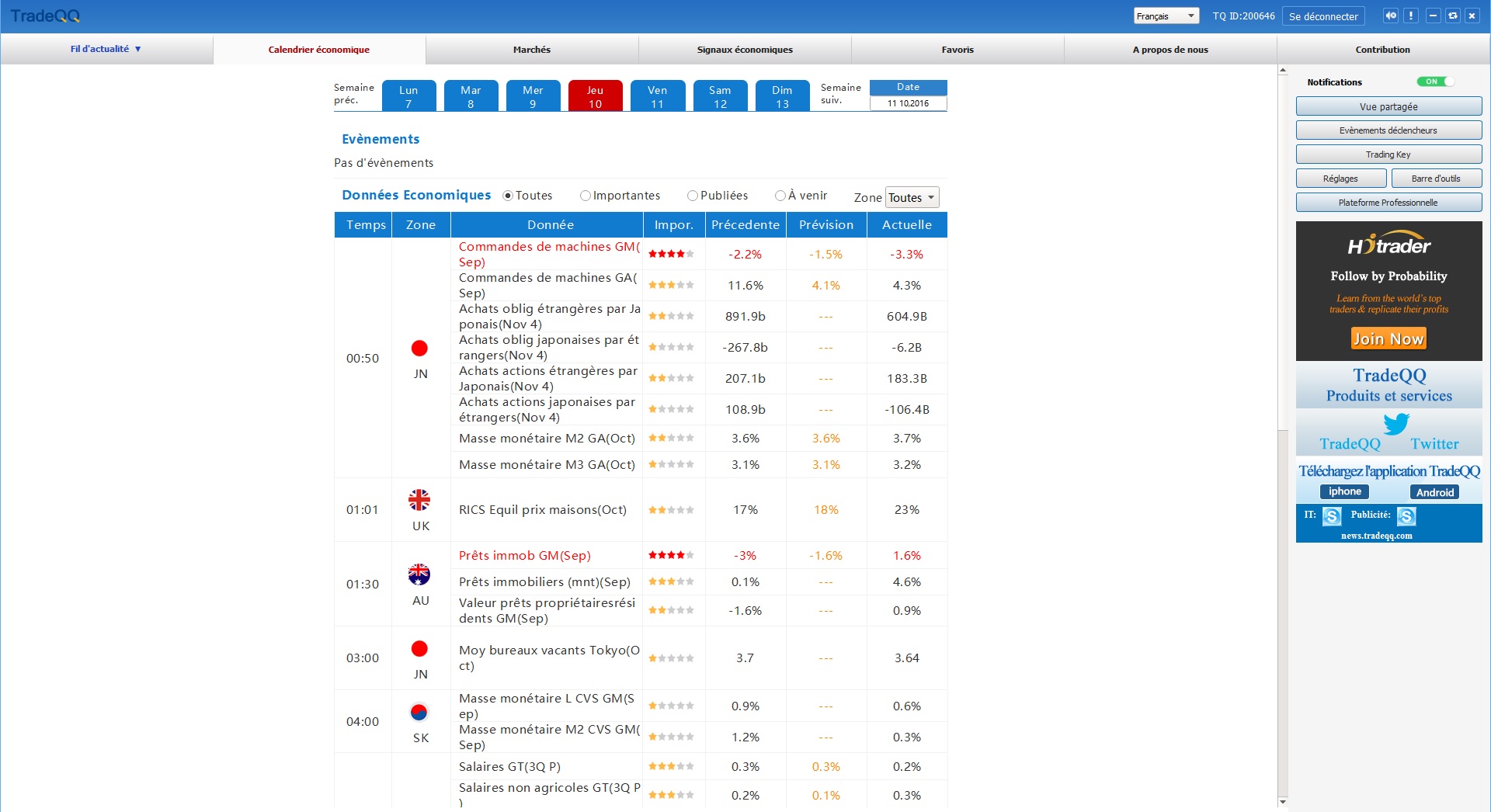Click the restore window icon
Image resolution: width=1491 pixels, height=812 pixels.
[1452, 16]
